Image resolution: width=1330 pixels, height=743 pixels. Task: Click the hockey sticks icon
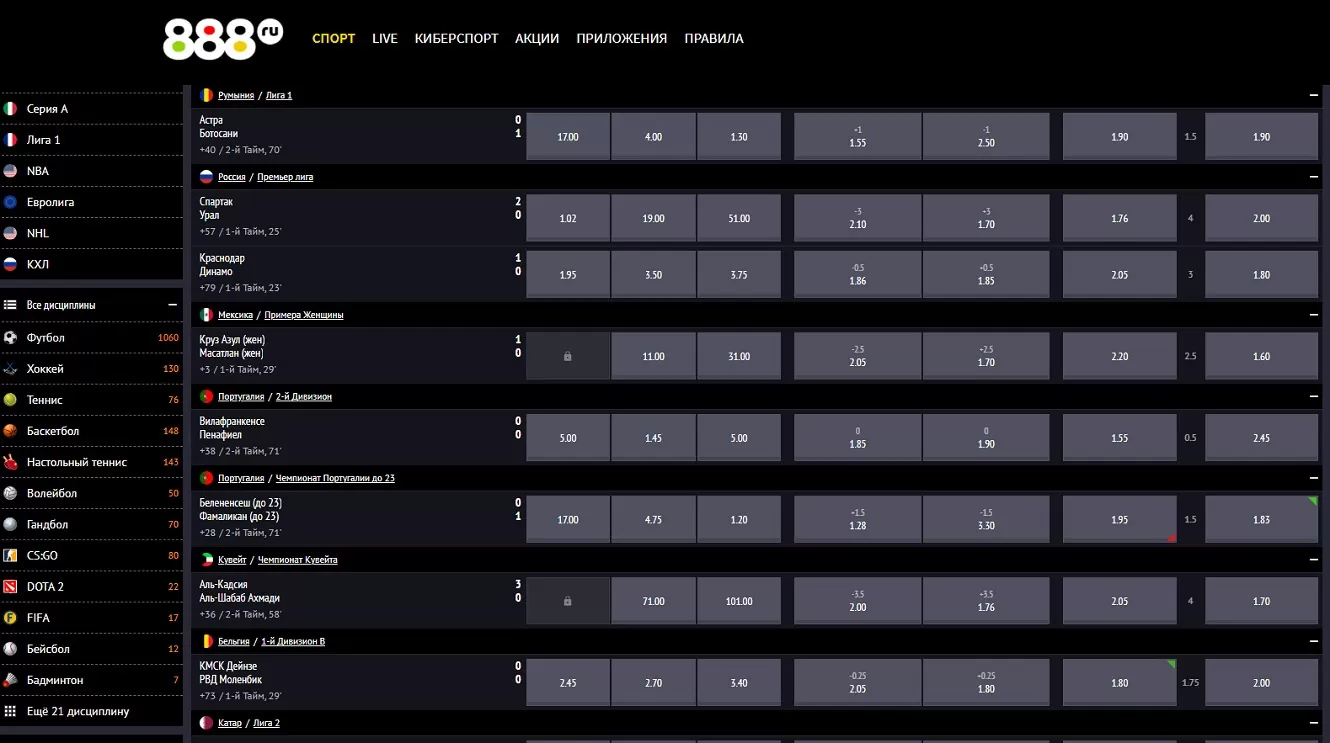[11, 369]
